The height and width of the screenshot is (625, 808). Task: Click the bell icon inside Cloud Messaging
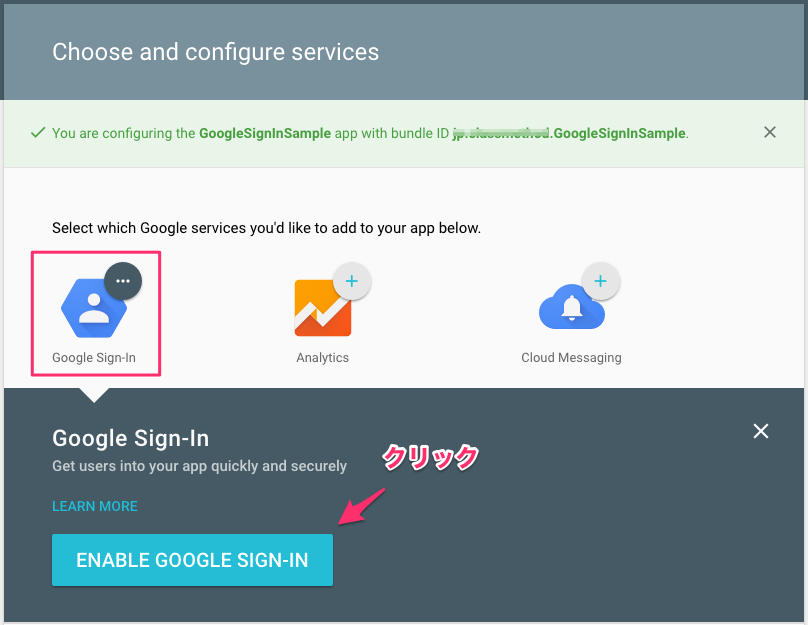571,308
